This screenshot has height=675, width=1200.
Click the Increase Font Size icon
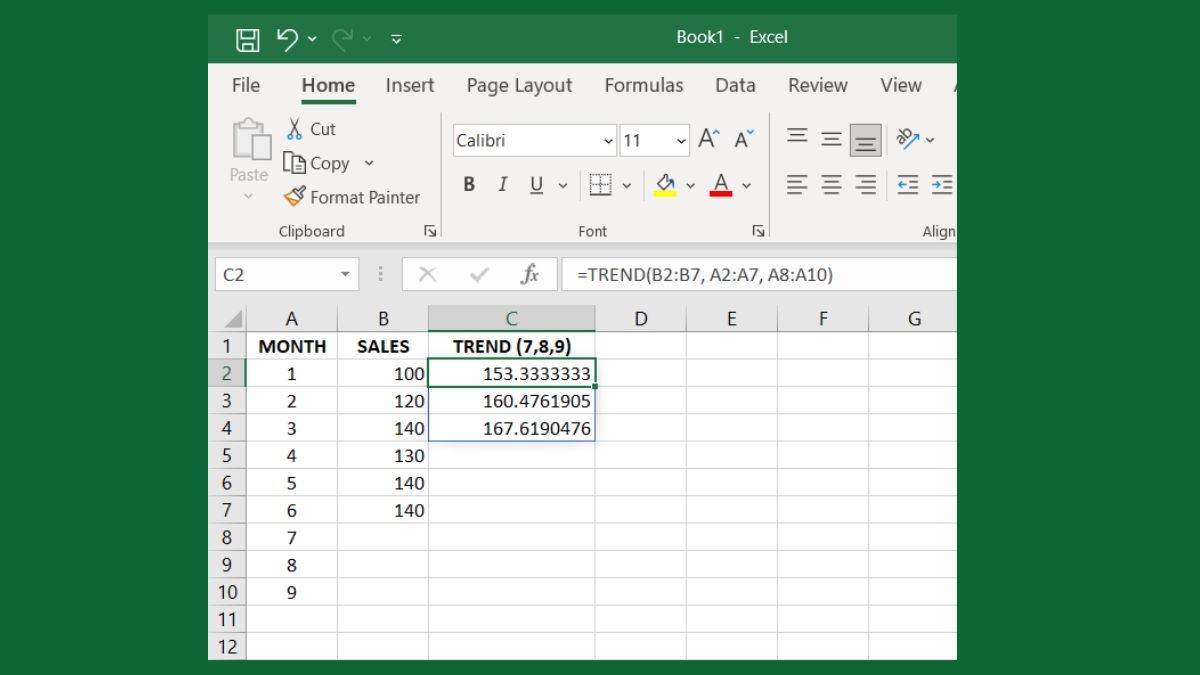707,137
